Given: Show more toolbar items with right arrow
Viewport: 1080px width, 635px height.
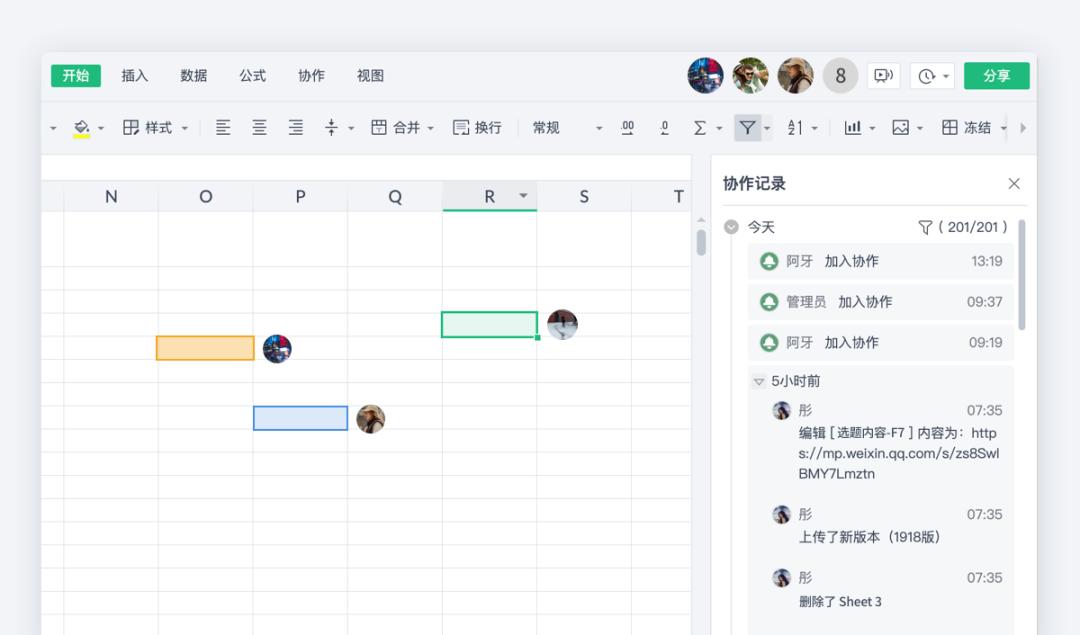Looking at the screenshot, I should 1023,128.
